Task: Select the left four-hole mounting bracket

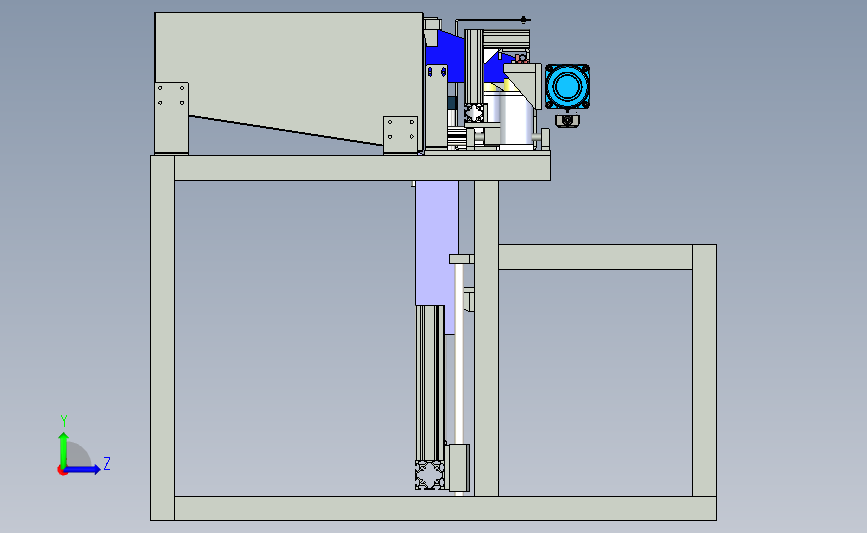Action: click(171, 118)
